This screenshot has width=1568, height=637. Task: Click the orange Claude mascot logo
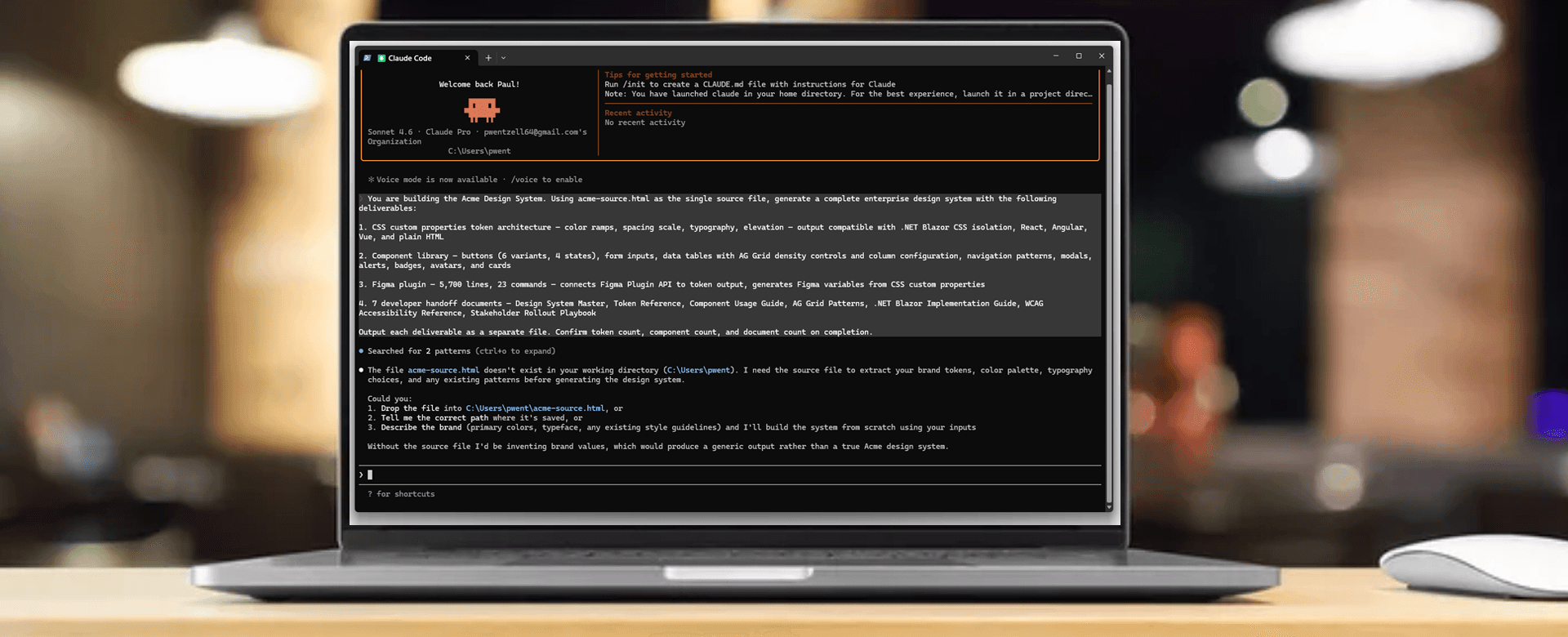[482, 109]
